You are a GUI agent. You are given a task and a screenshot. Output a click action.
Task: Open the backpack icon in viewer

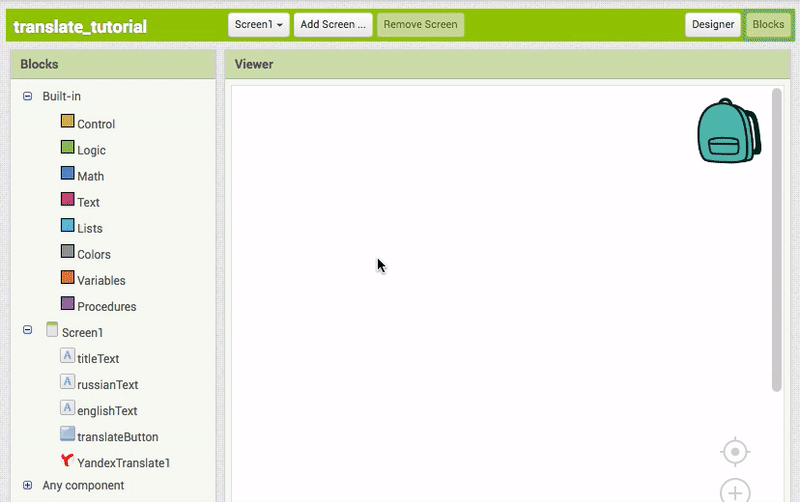pos(728,131)
